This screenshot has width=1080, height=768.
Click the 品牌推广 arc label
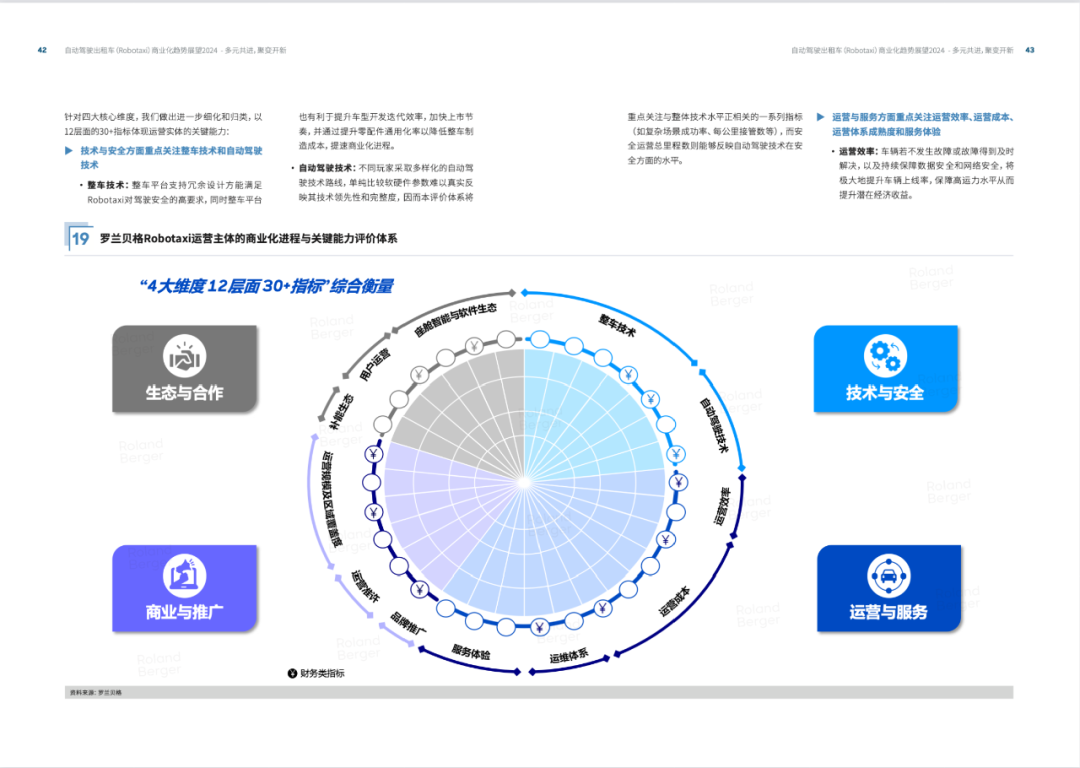408,623
